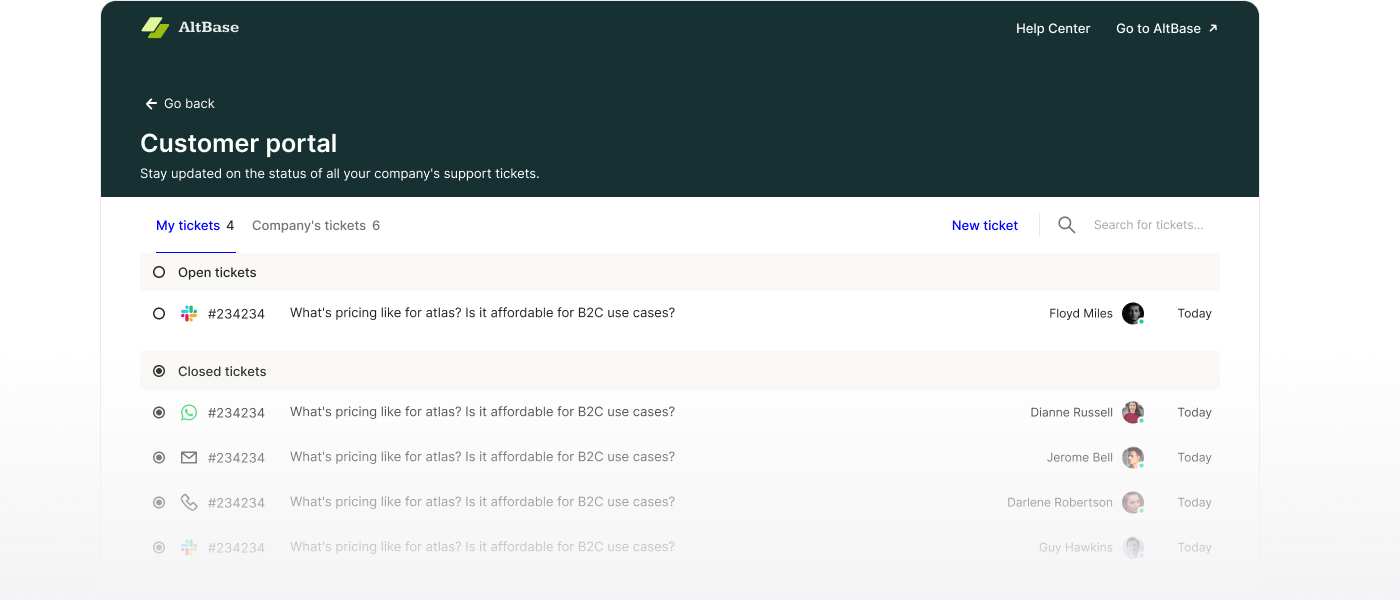The image size is (1400, 600).
Task: Click the Go back link
Action: pyautogui.click(x=180, y=104)
